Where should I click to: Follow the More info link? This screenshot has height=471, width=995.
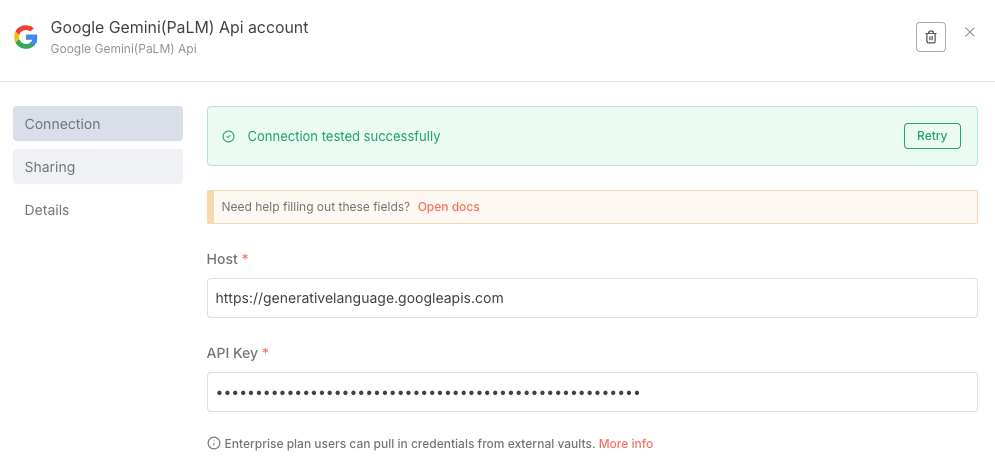tap(626, 443)
